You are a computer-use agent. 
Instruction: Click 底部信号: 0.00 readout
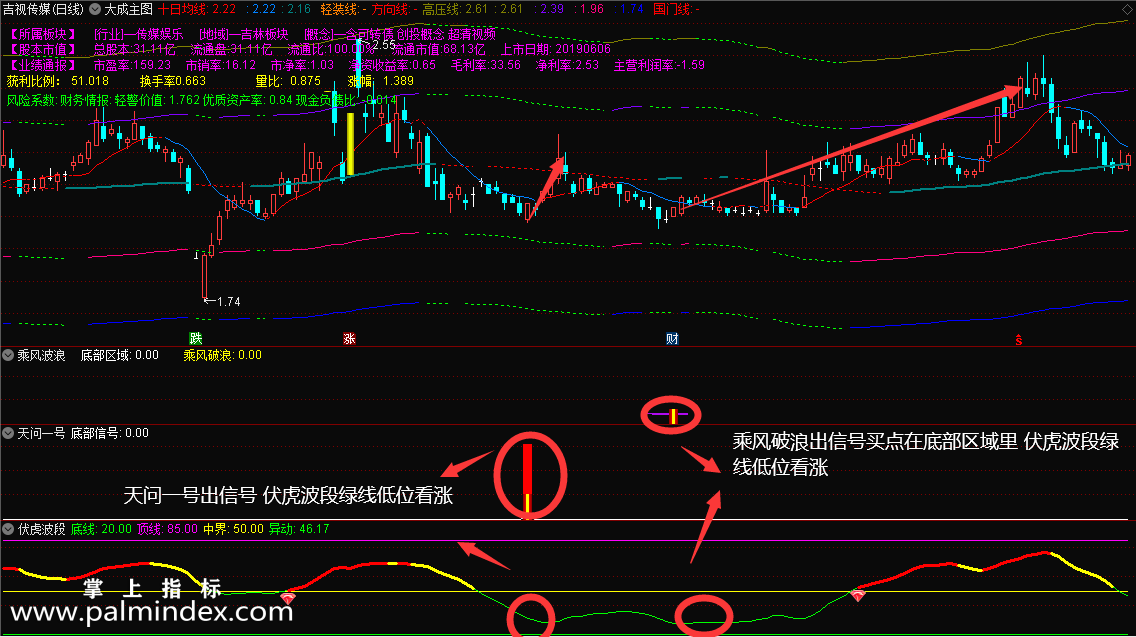click(x=109, y=433)
